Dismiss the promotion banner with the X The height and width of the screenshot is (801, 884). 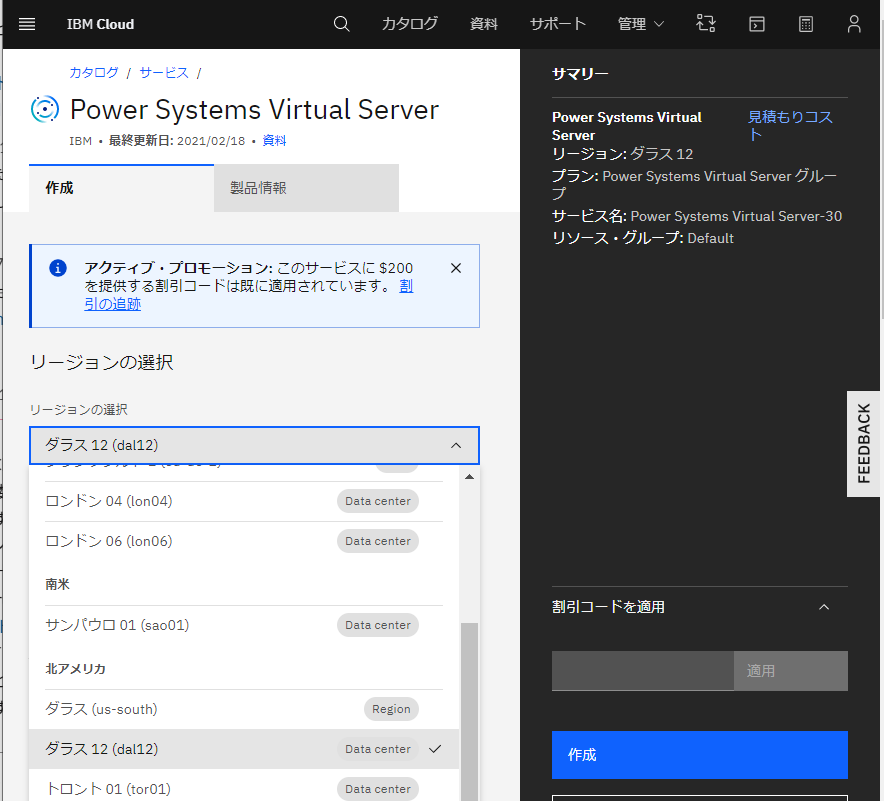point(455,267)
